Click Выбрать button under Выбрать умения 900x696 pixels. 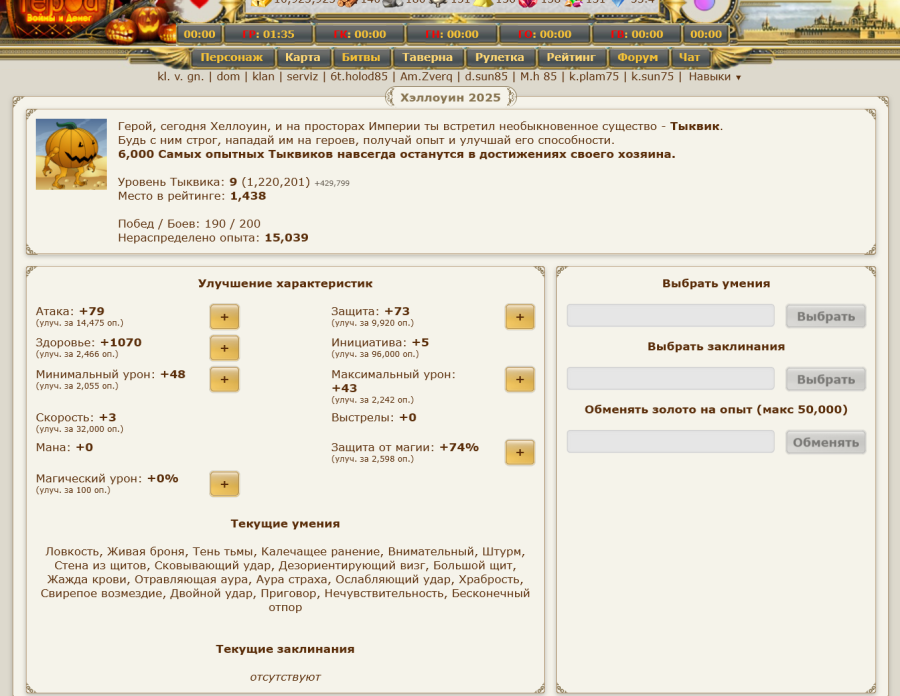pyautogui.click(x=825, y=316)
